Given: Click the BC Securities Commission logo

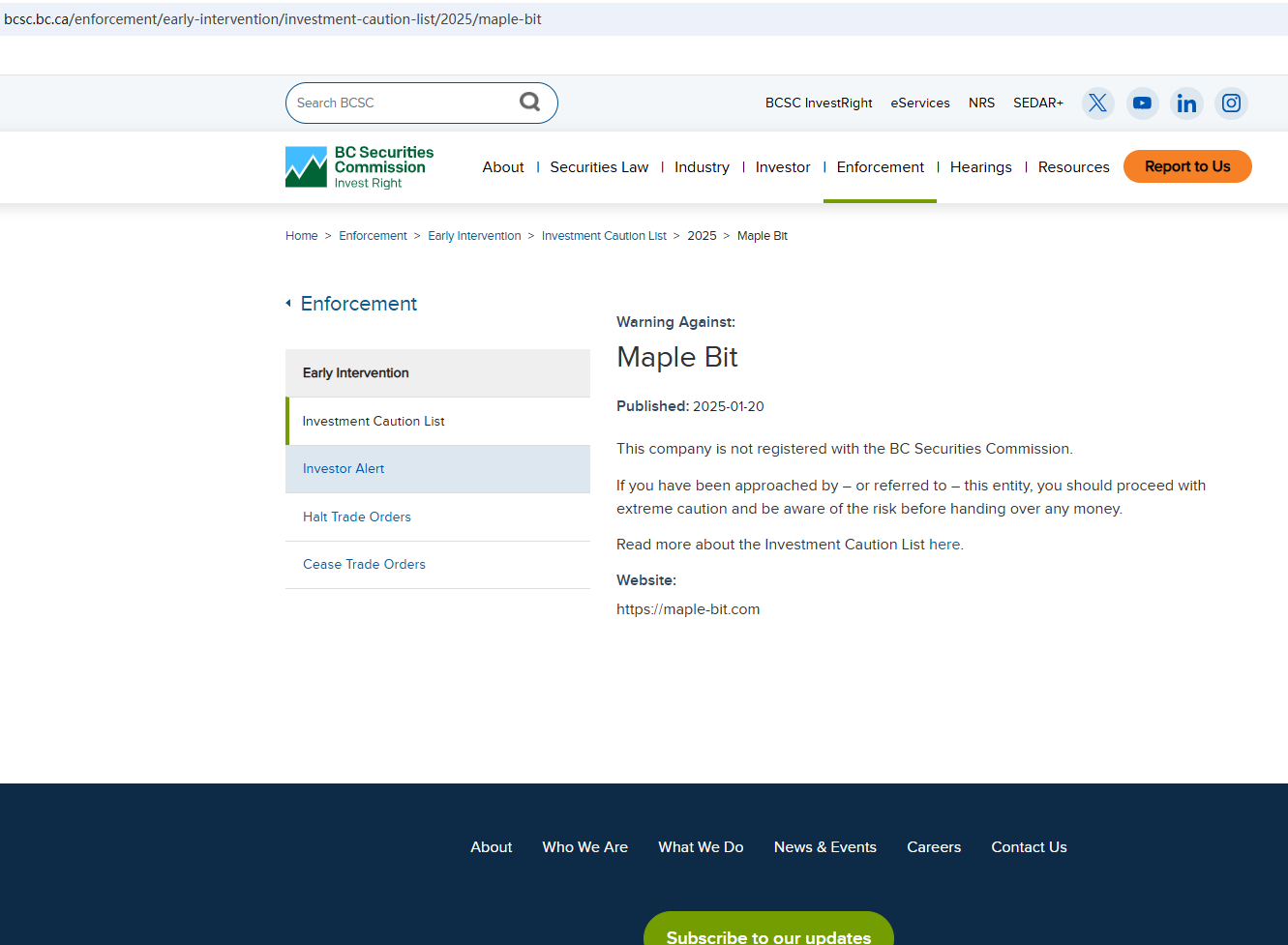Looking at the screenshot, I should (360, 167).
